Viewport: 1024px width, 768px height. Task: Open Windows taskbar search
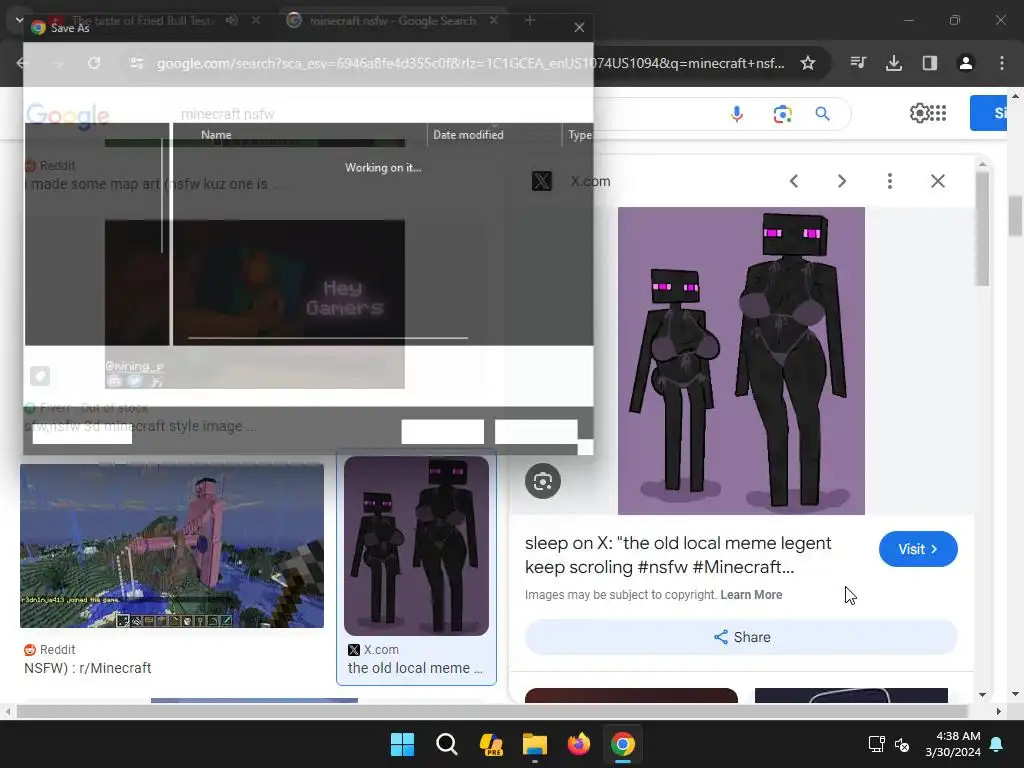447,744
